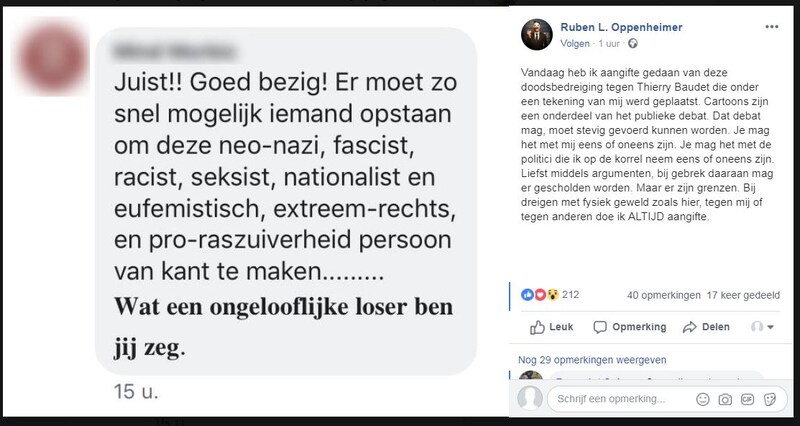
Task: Click the public globe privacy icon
Action: pos(634,43)
